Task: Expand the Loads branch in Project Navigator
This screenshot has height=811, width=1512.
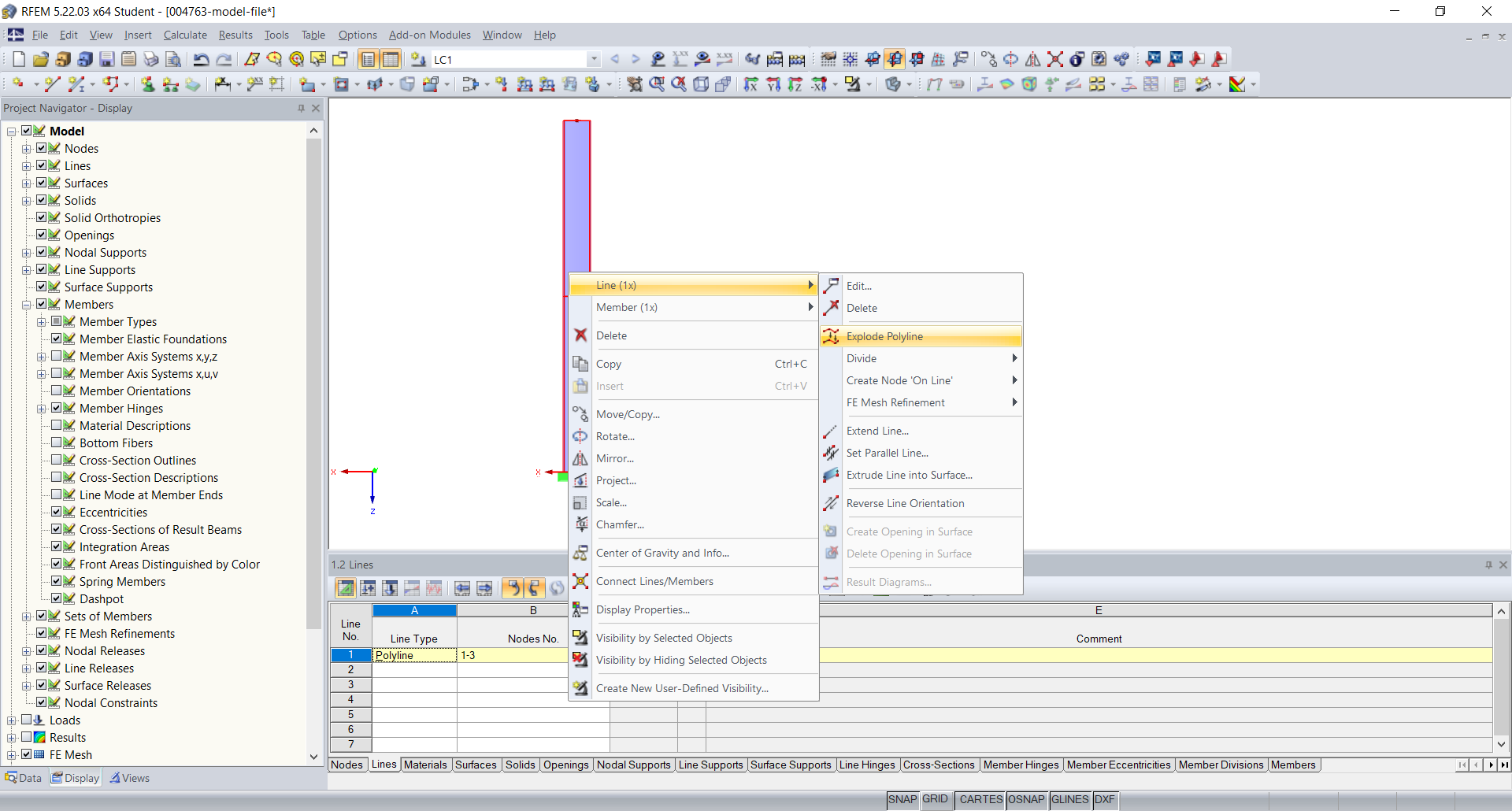Action: click(11, 720)
